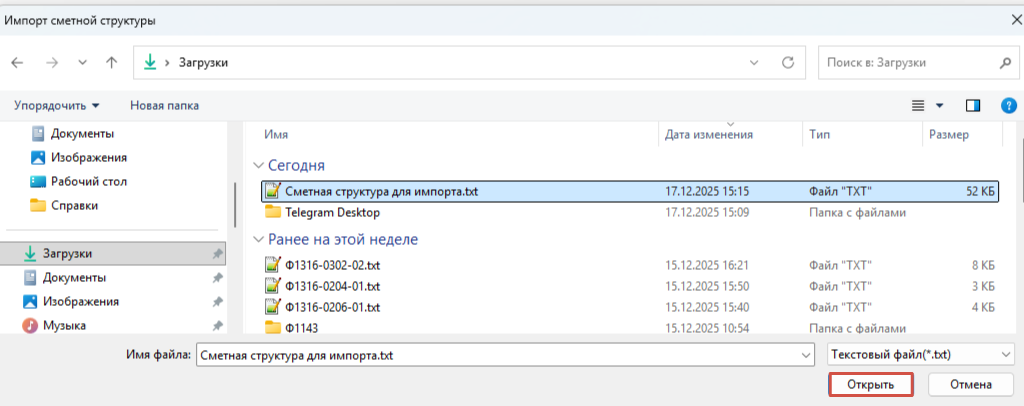Select file Сметная структура для импорта.txt

pyautogui.click(x=630, y=191)
